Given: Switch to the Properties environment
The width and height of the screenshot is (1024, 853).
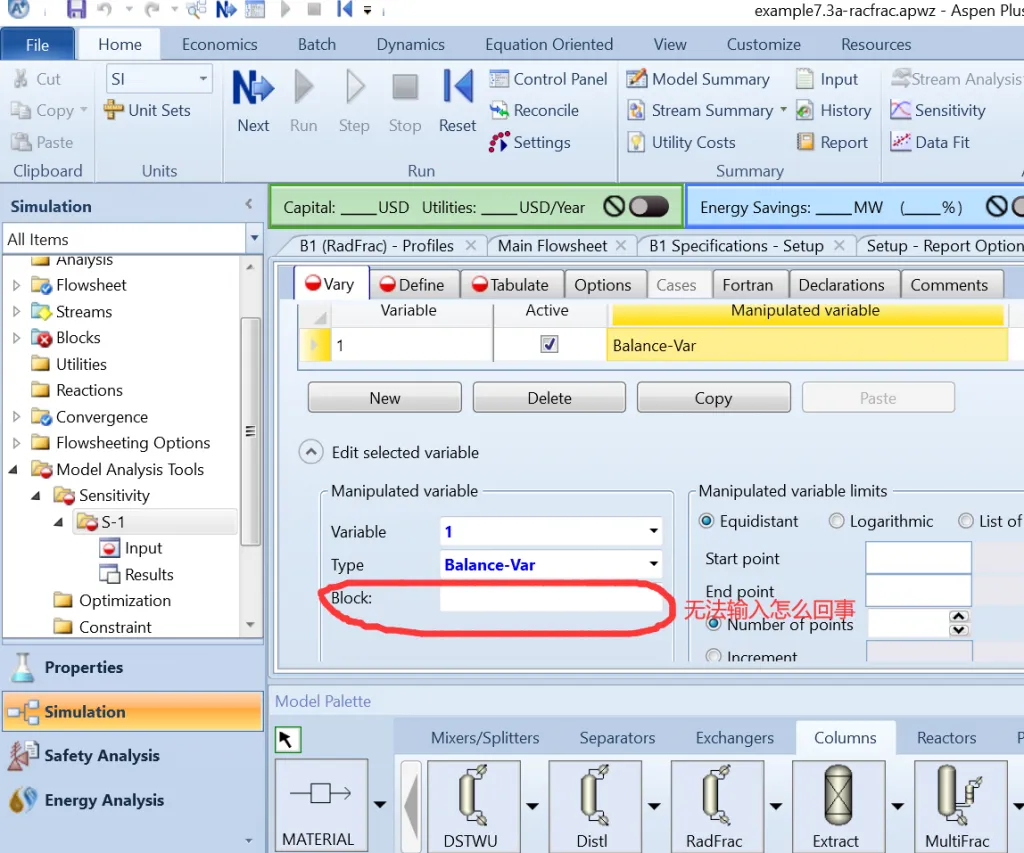Looking at the screenshot, I should [133, 667].
